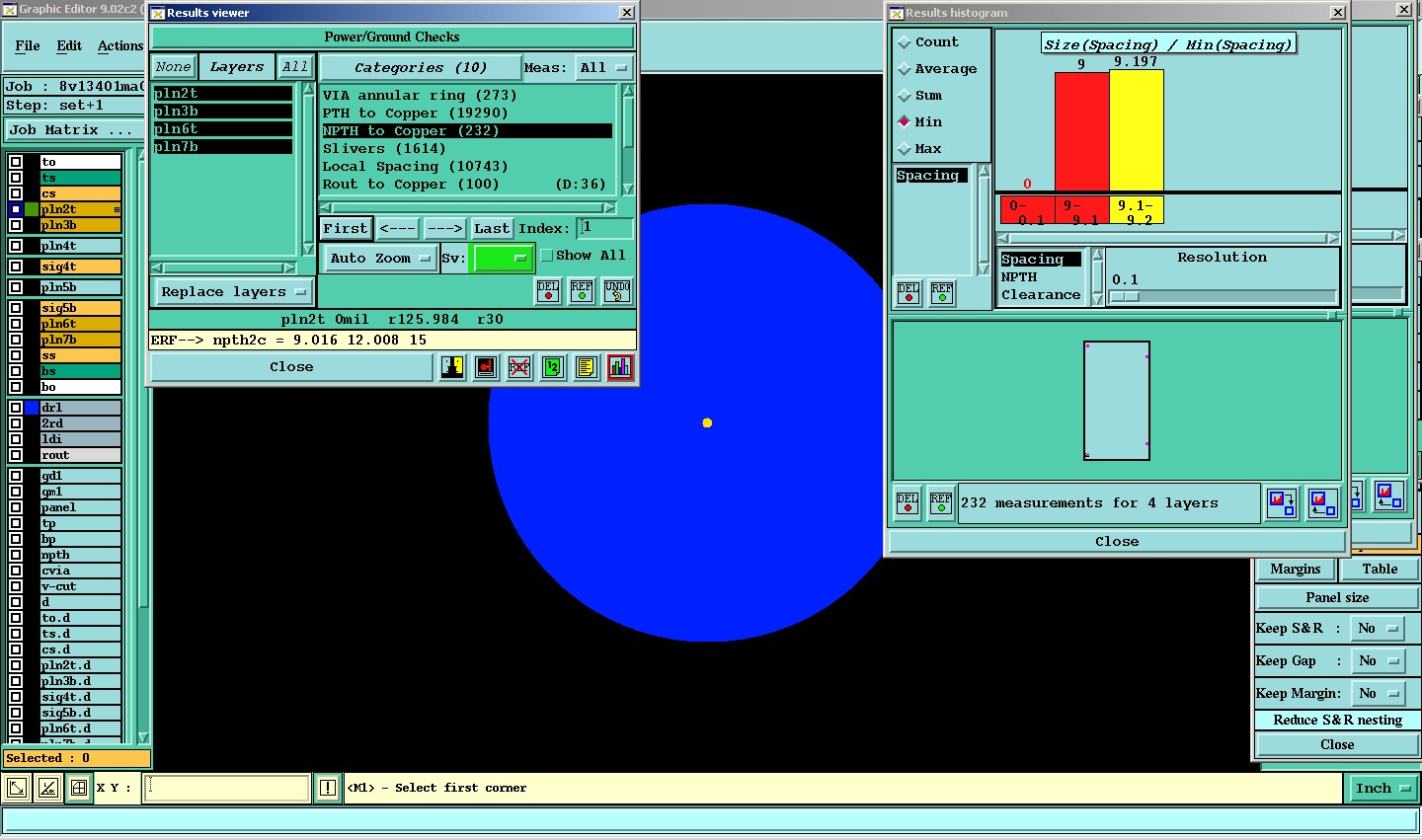This screenshot has height=840, width=1422.
Task: Click the exclamation mark icon
Action: tap(328, 788)
